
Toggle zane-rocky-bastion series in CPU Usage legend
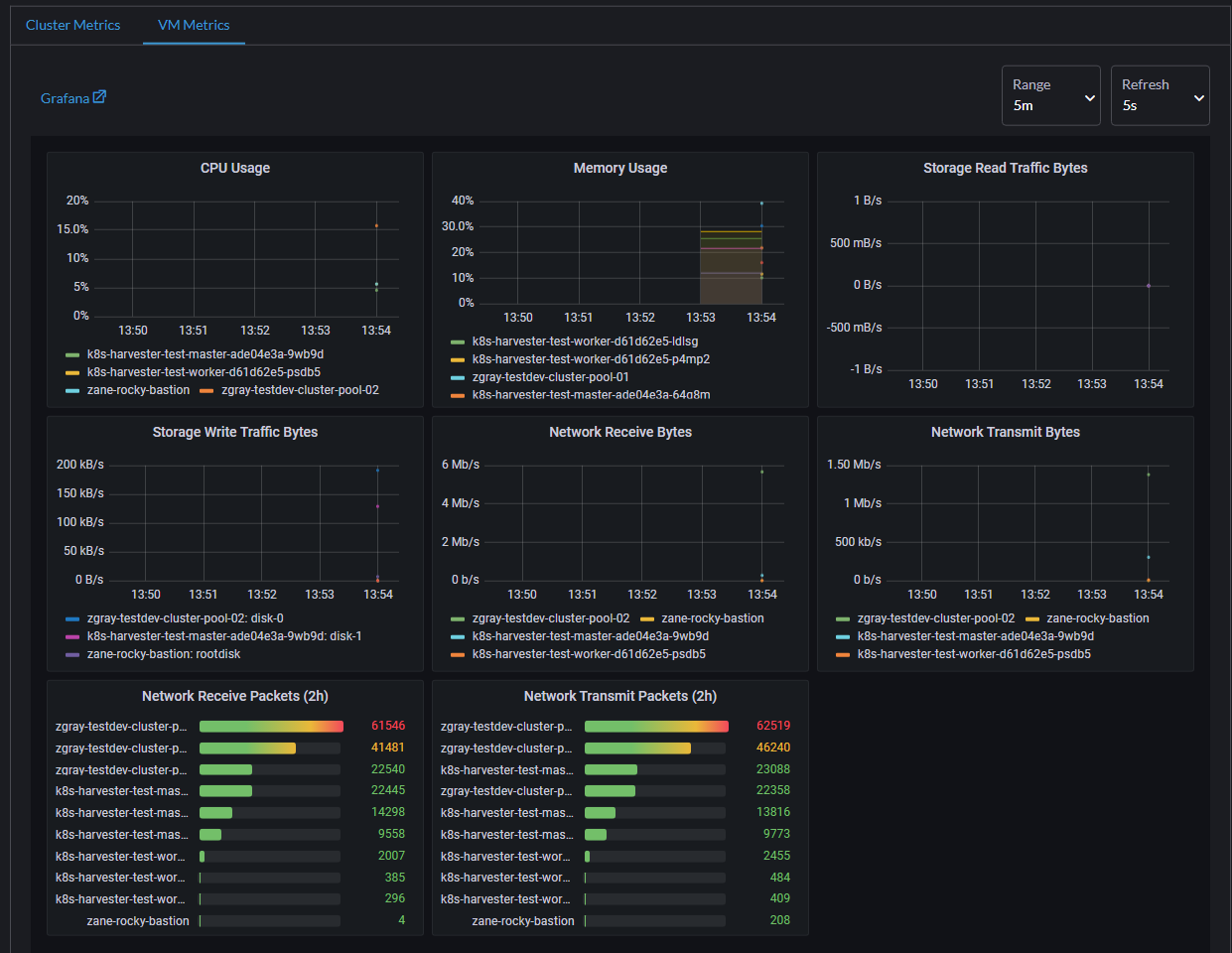pyautogui.click(x=138, y=390)
